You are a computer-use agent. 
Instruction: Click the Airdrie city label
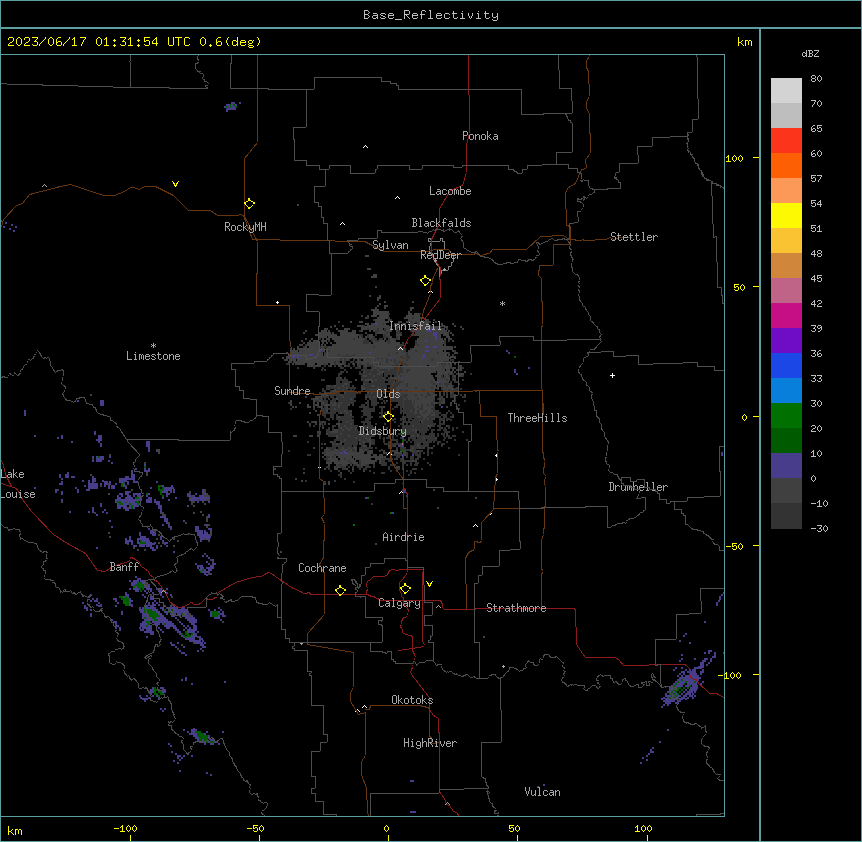(404, 537)
